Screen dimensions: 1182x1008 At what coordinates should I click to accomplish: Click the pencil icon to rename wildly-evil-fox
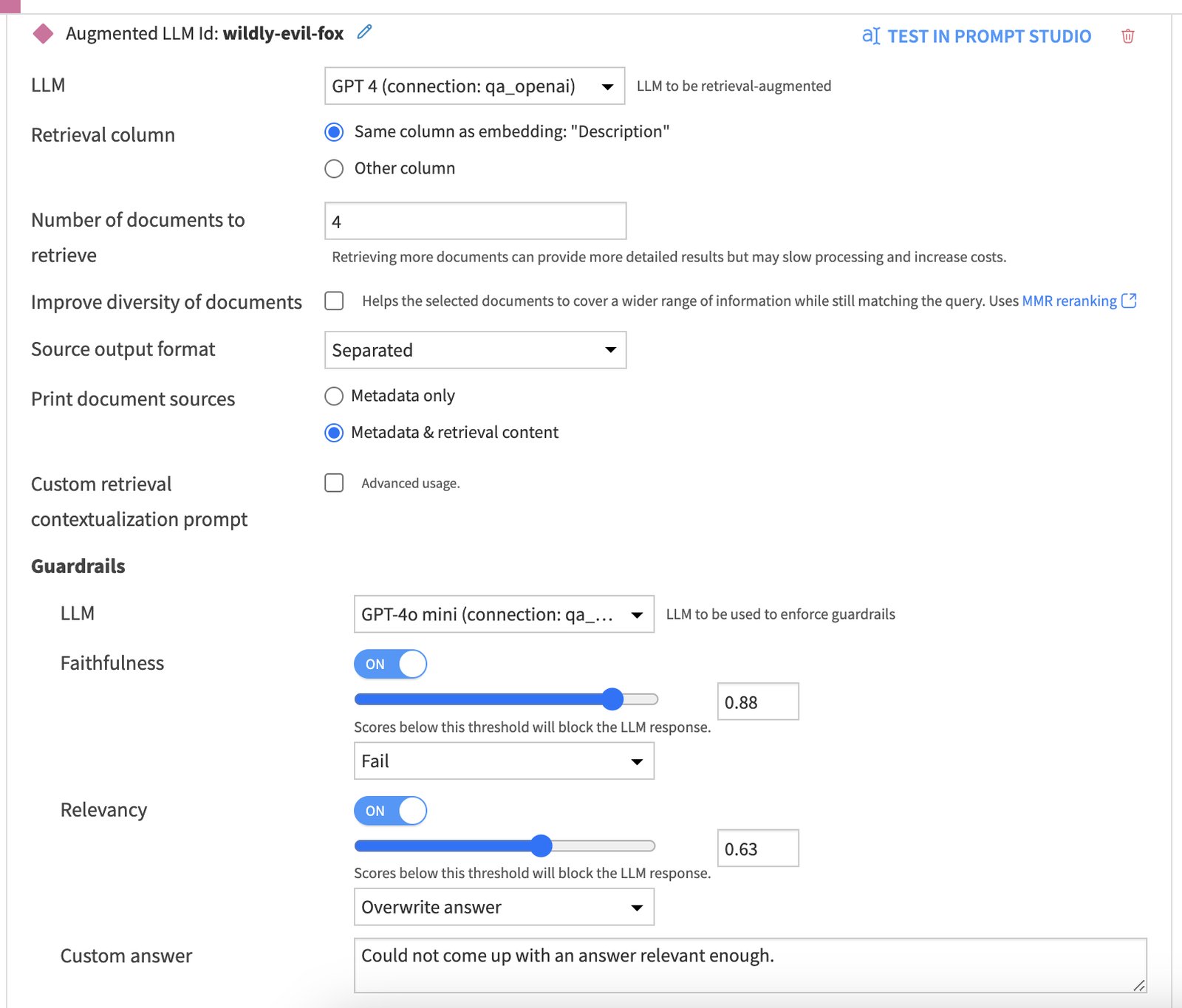tap(363, 32)
